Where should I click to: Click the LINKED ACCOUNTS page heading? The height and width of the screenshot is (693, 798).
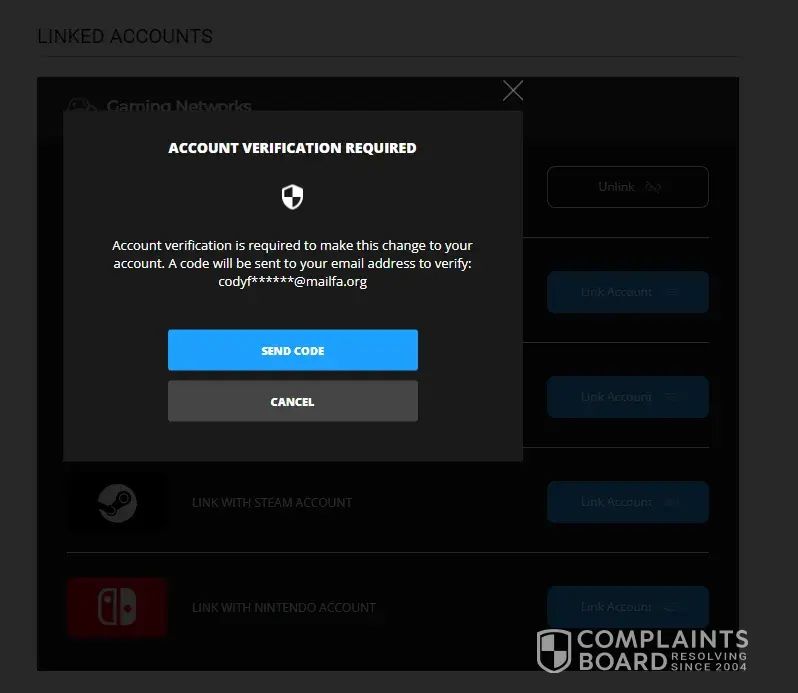click(125, 37)
